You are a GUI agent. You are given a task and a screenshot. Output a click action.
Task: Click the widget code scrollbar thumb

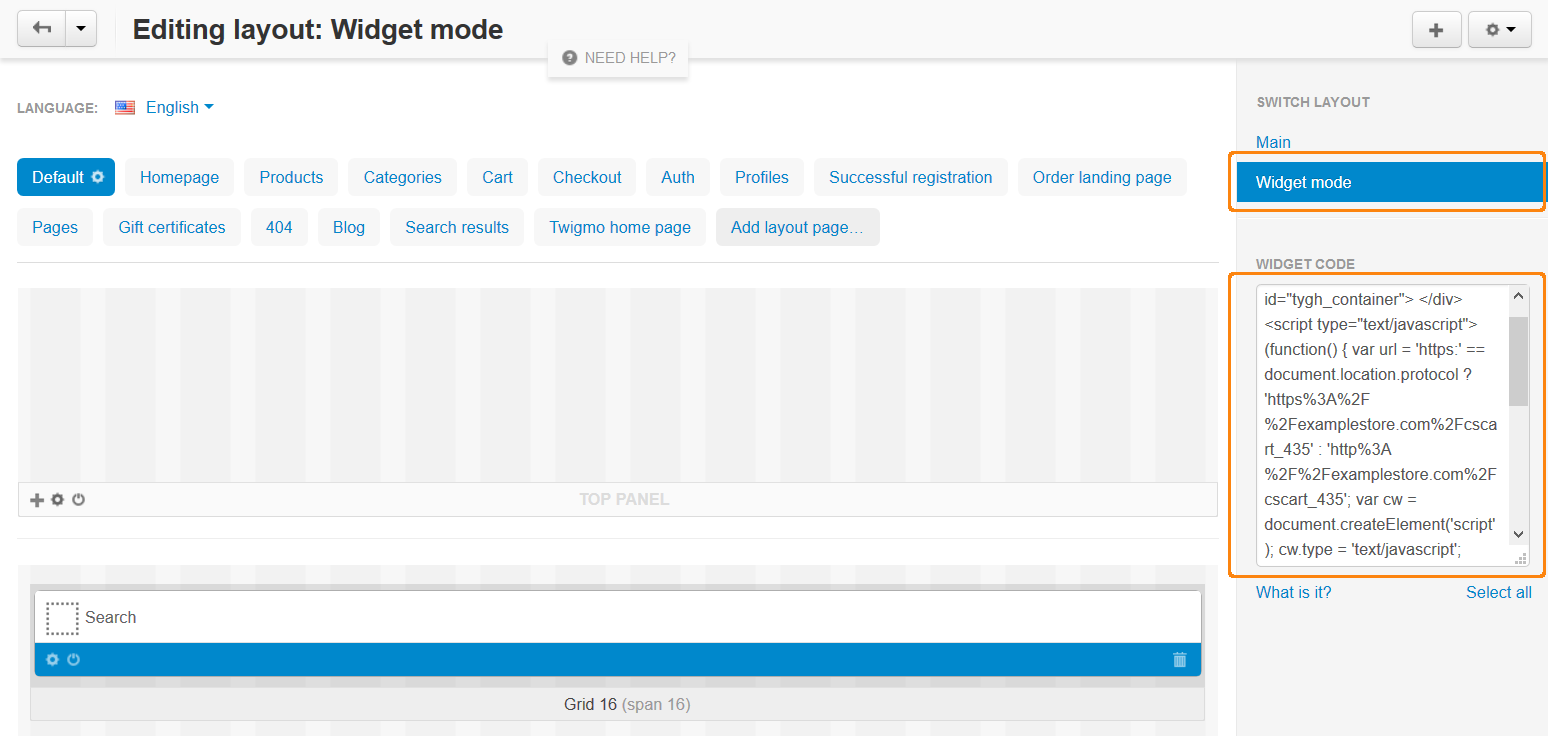pos(1518,361)
